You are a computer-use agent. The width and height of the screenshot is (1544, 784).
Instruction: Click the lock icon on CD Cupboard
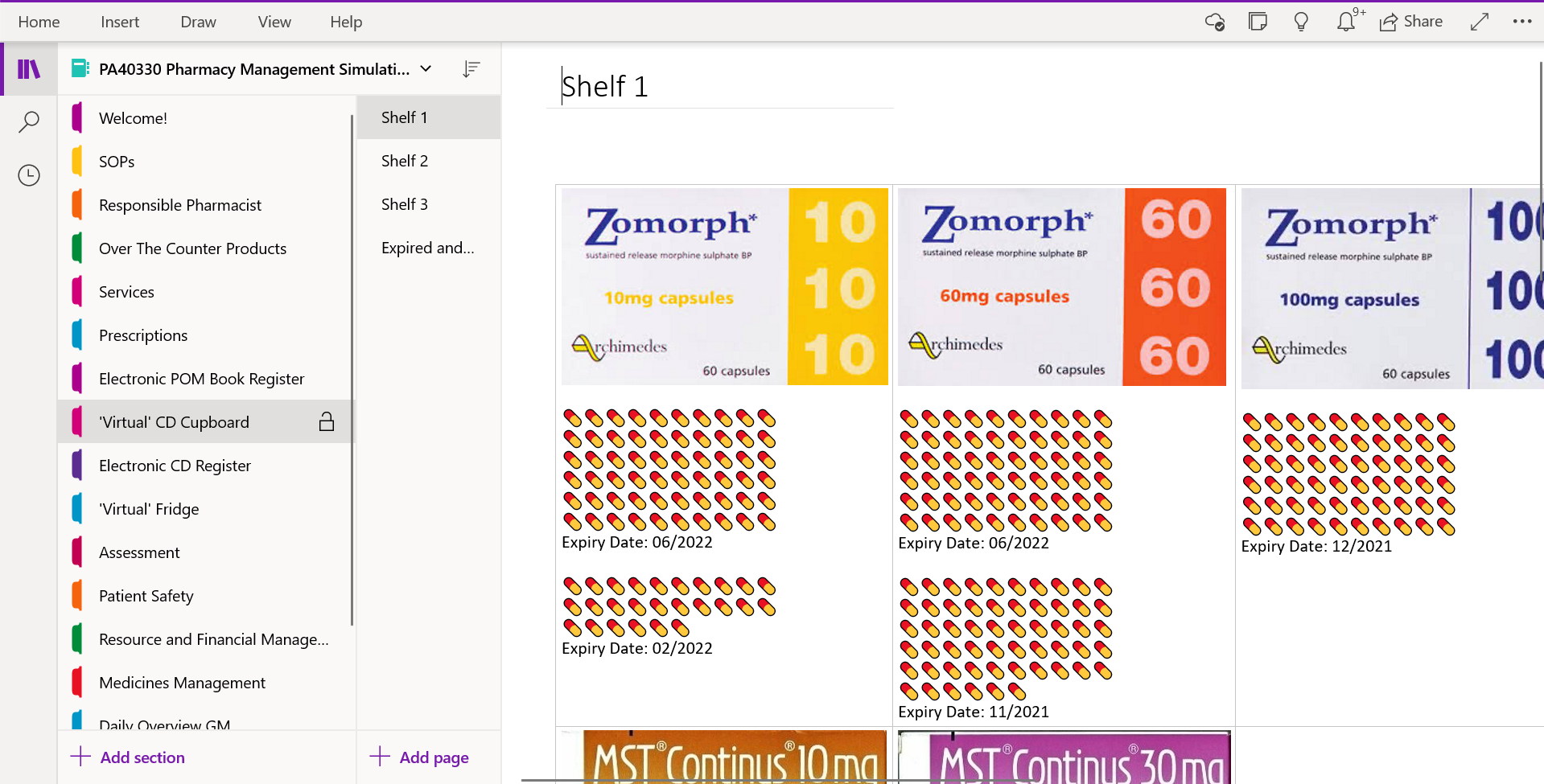(x=327, y=421)
